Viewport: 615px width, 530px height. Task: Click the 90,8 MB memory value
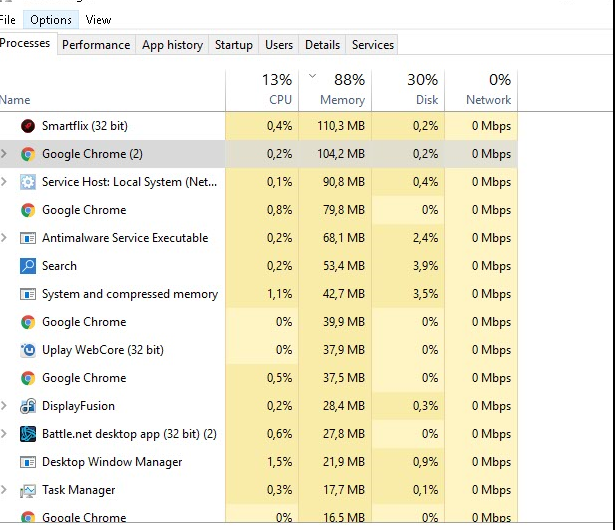pyautogui.click(x=344, y=182)
